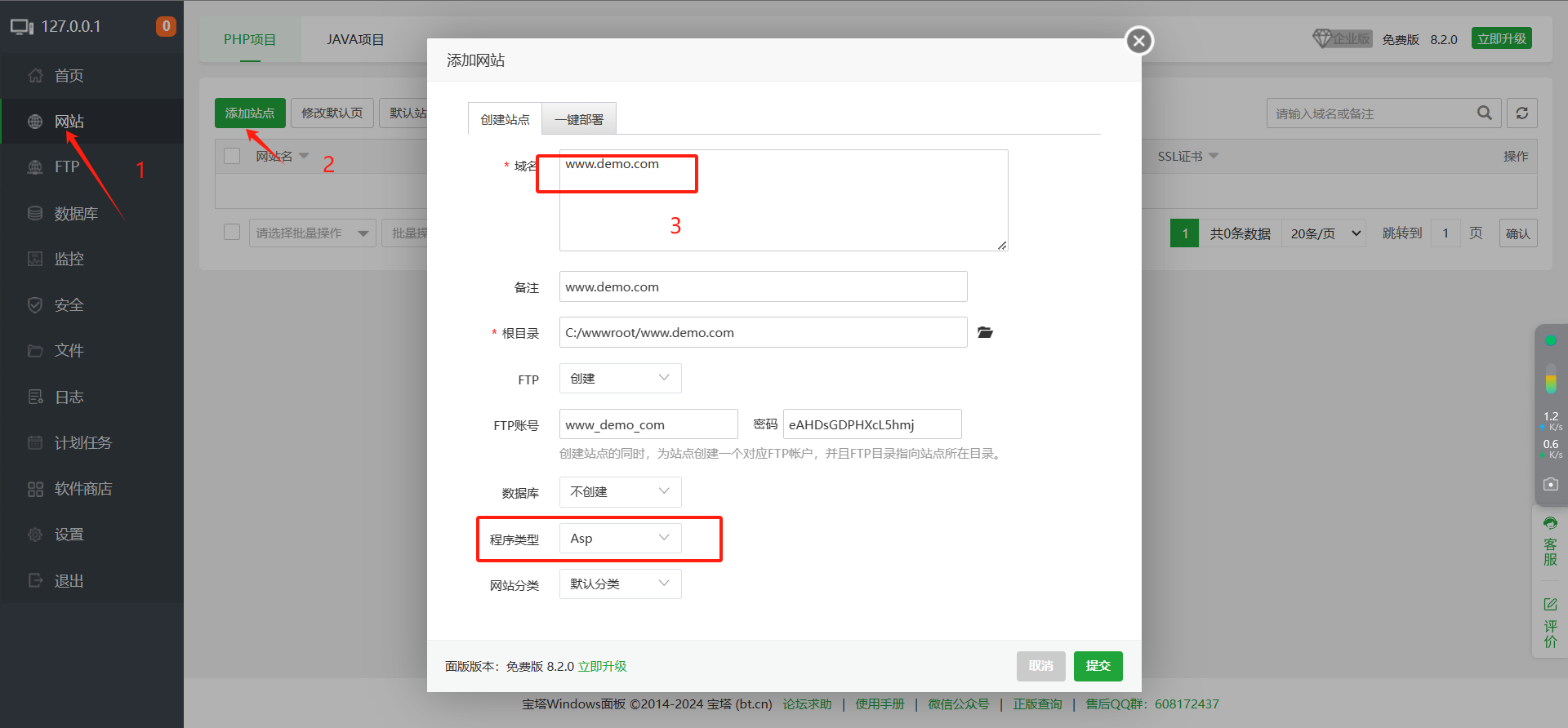Screen dimensions: 1568x728
Task: Open the 程序类型 Asp dropdown
Action: (x=621, y=538)
